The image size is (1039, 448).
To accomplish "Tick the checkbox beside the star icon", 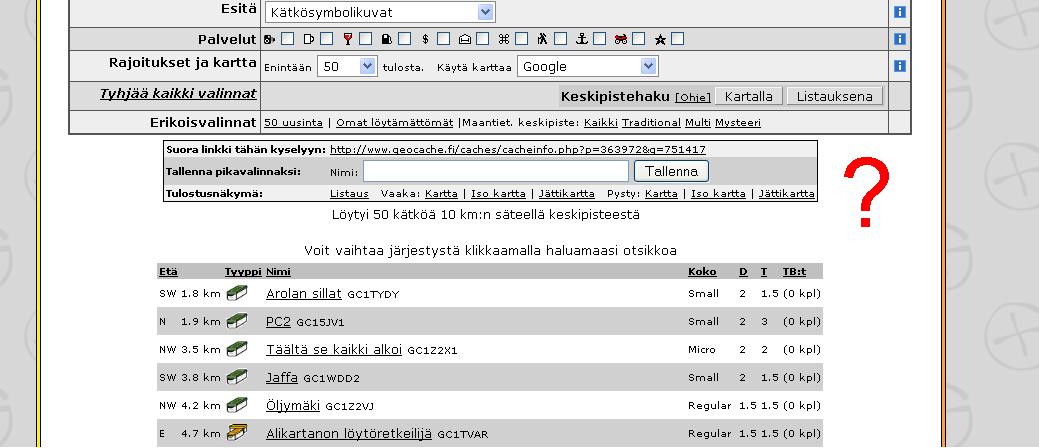I will click(x=678, y=40).
